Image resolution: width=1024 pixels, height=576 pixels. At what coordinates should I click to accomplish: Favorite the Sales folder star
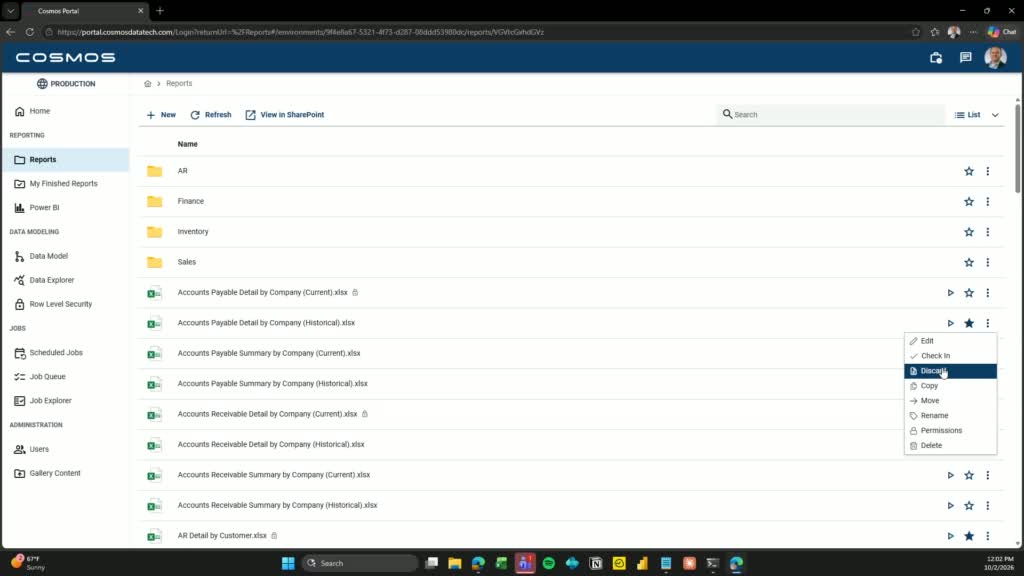[969, 263]
